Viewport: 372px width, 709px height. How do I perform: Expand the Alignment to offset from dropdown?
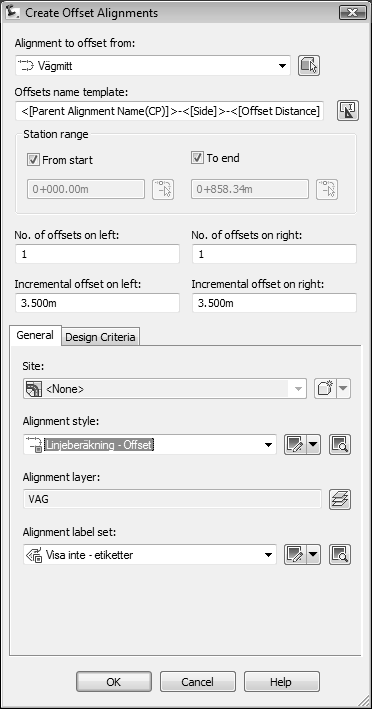pyautogui.click(x=283, y=66)
